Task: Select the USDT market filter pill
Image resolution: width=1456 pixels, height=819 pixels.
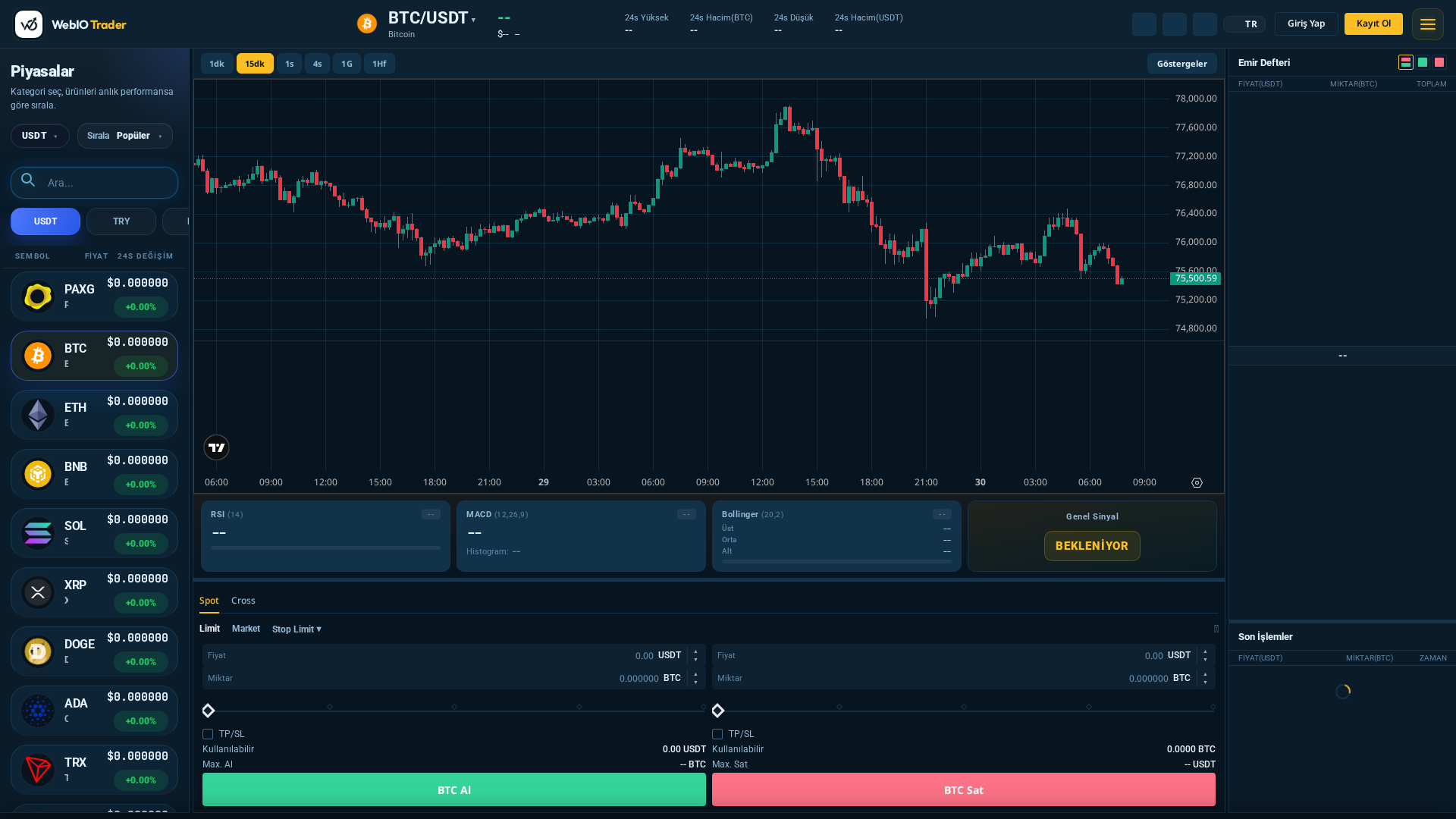Action: point(45,221)
